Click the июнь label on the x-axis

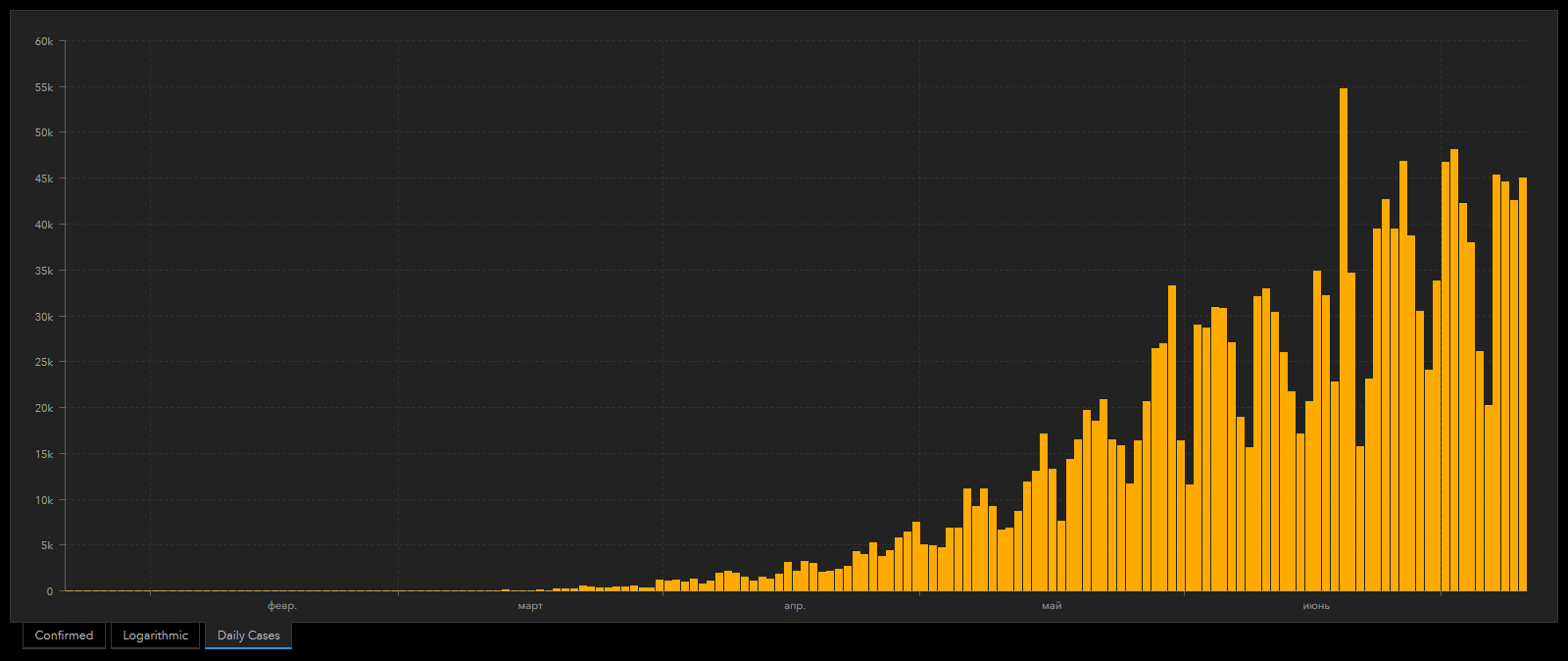1316,606
